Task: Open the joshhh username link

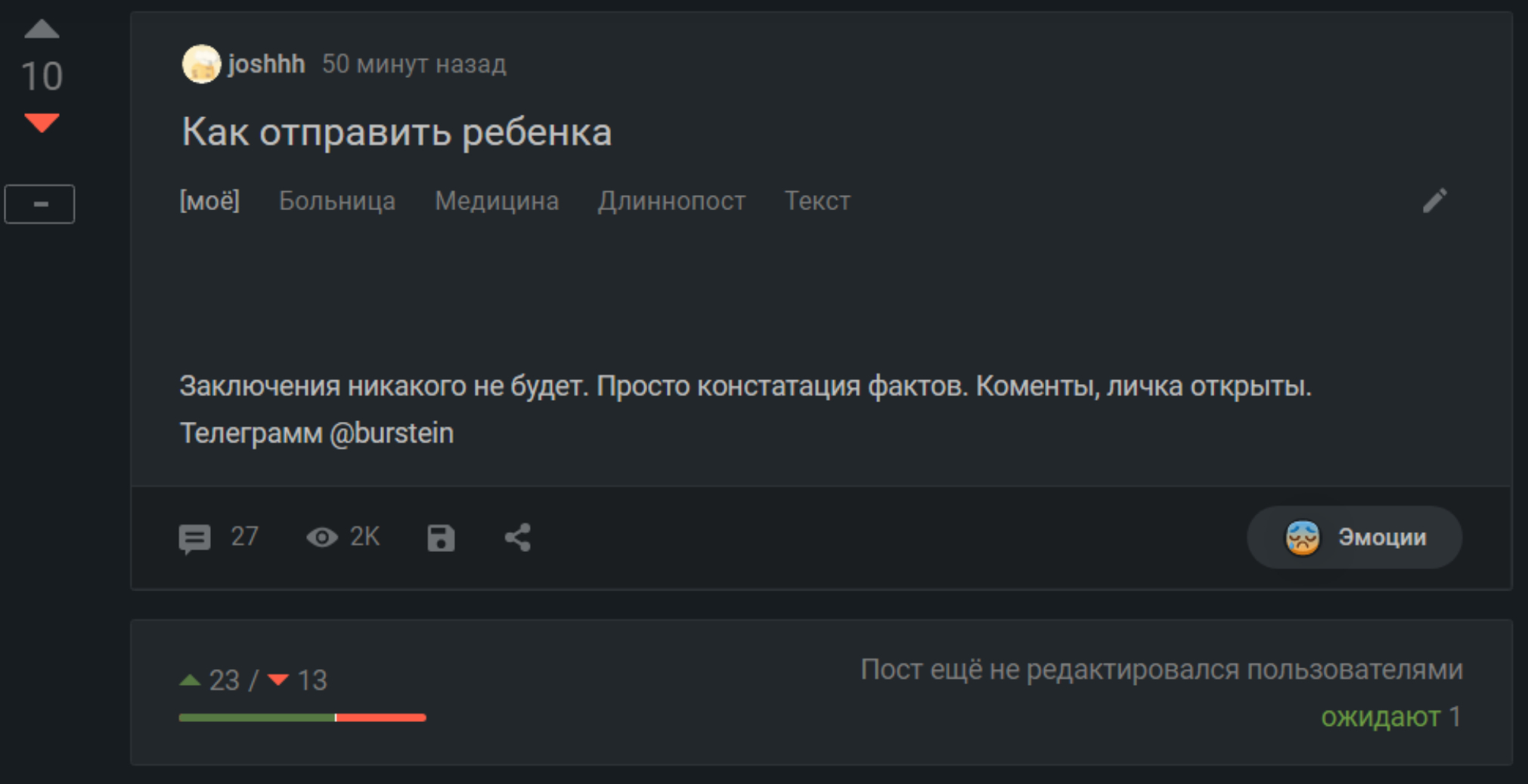Action: pos(266,64)
